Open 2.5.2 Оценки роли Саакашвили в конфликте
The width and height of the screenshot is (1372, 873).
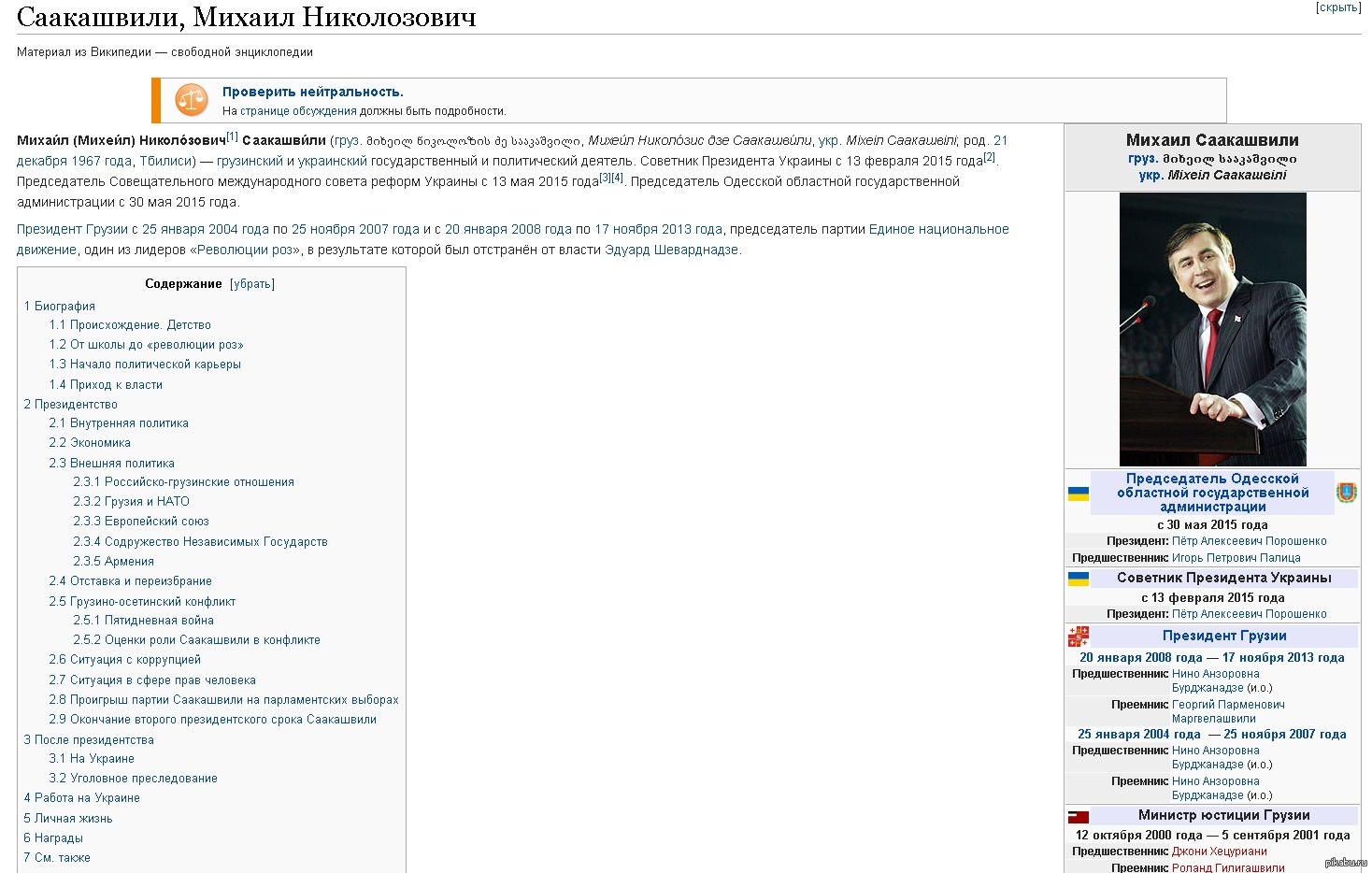tap(197, 640)
